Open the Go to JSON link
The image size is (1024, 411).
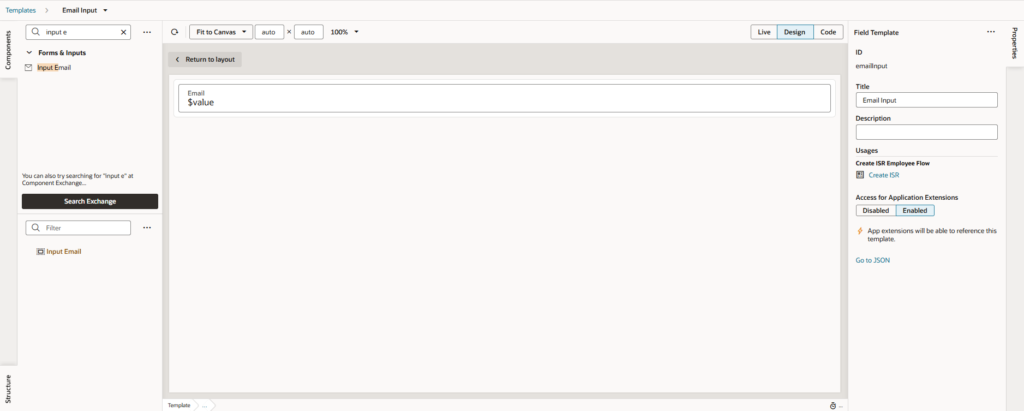[872, 260]
